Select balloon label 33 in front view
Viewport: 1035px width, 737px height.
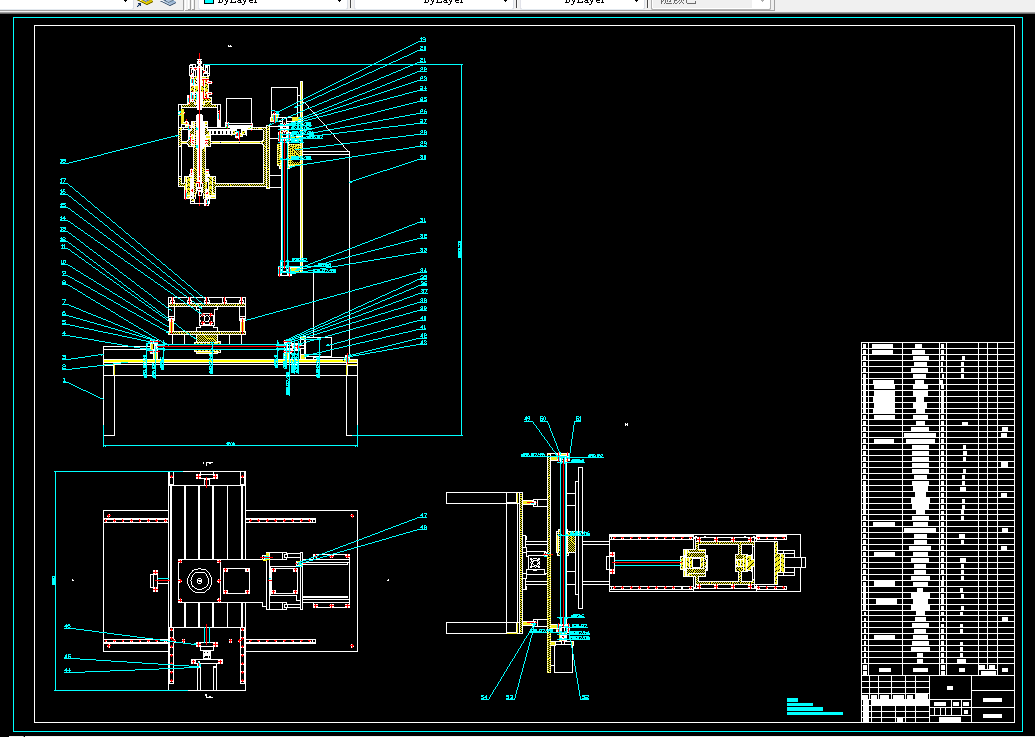[x=422, y=250]
